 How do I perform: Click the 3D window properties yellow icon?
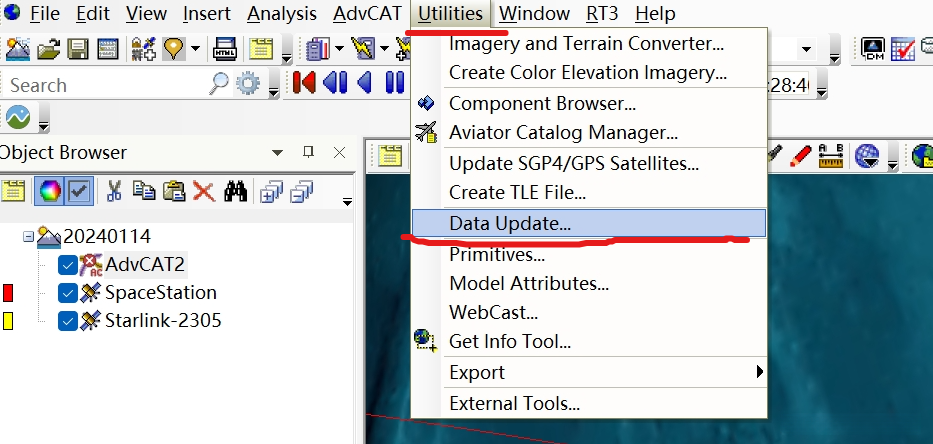[x=390, y=156]
